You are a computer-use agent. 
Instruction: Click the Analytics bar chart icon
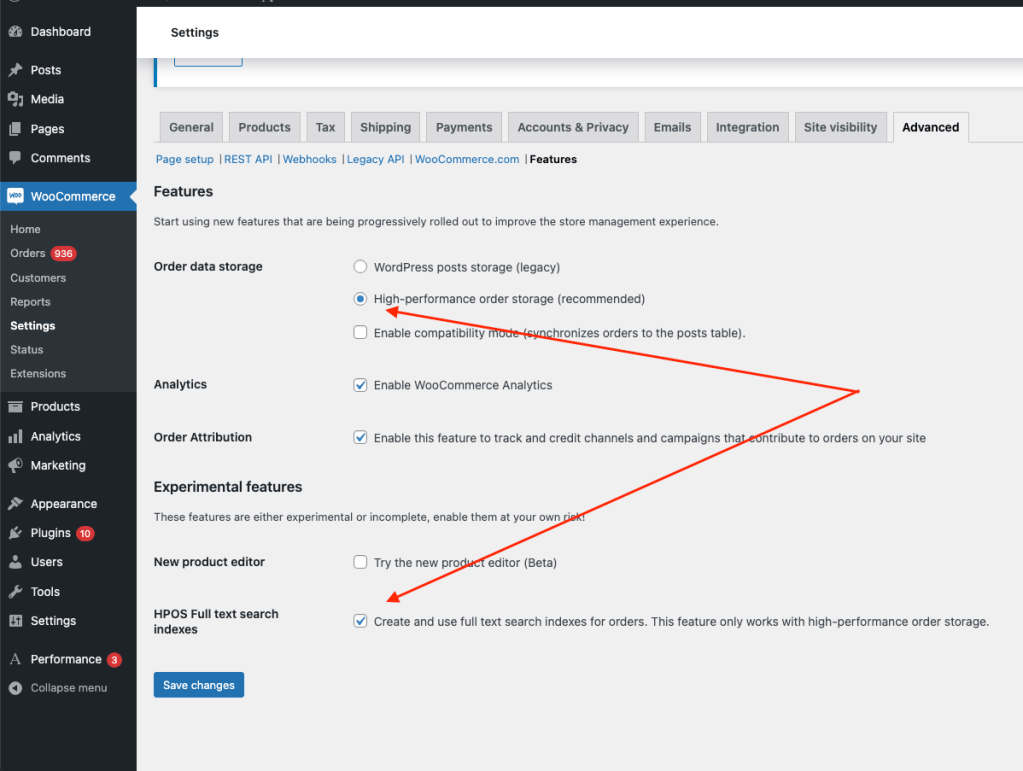[15, 436]
